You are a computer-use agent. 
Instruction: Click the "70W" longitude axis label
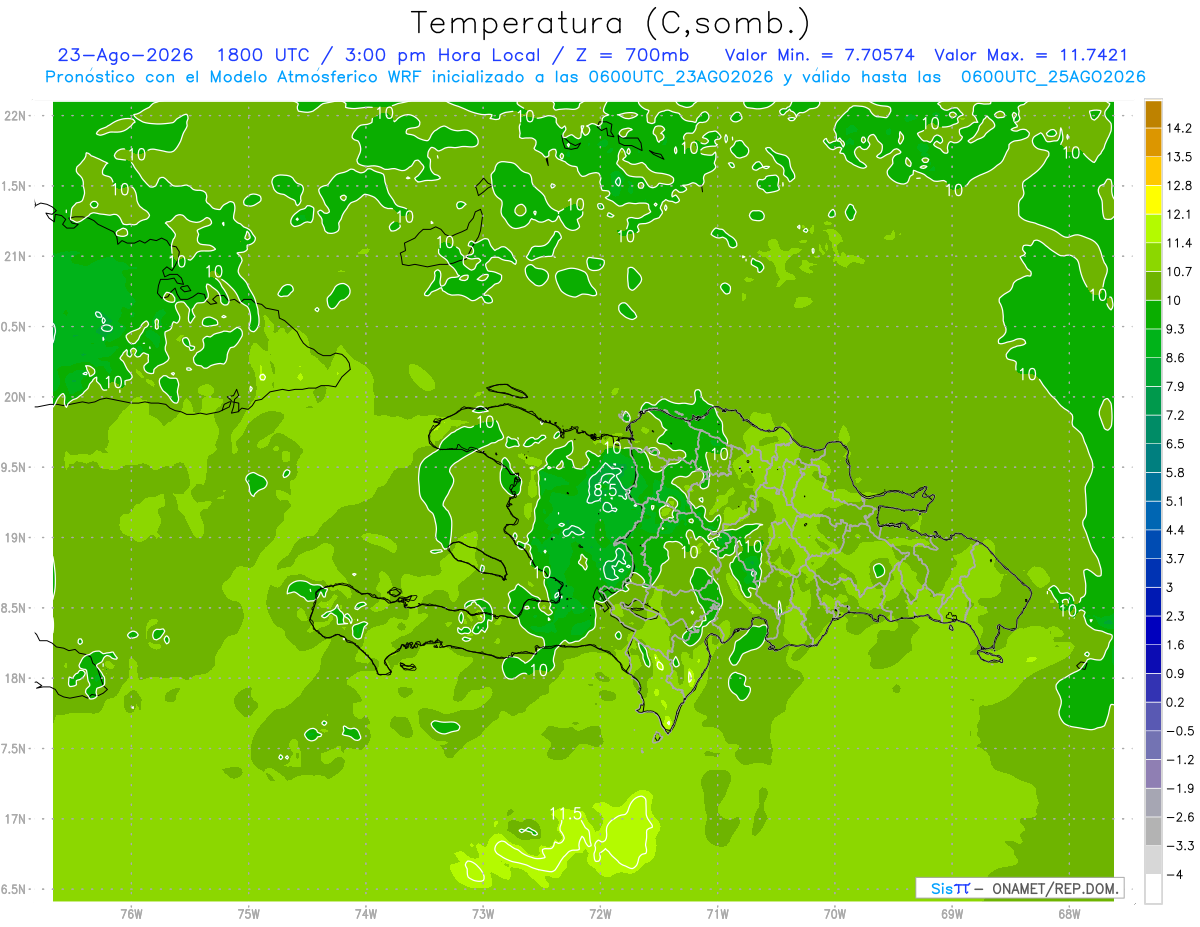pos(834,913)
